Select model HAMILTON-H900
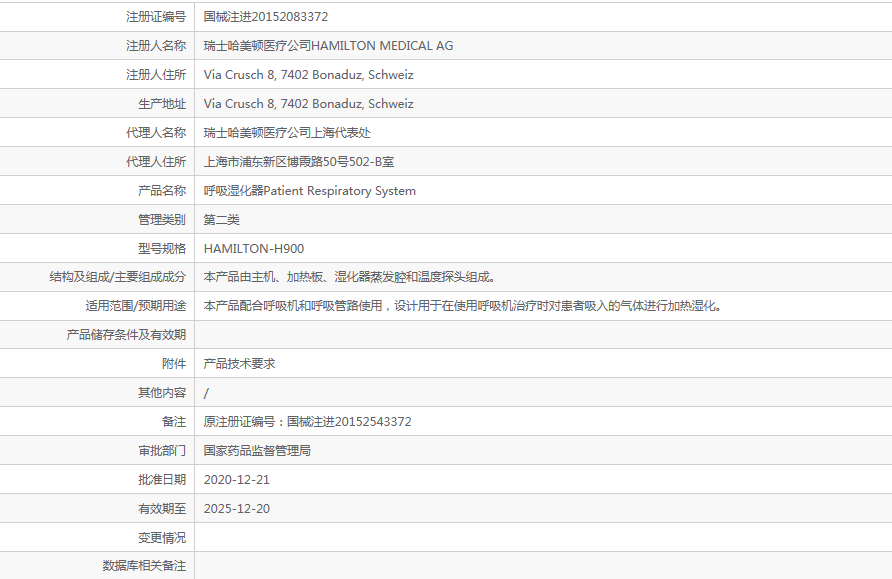The image size is (892, 579). [254, 249]
